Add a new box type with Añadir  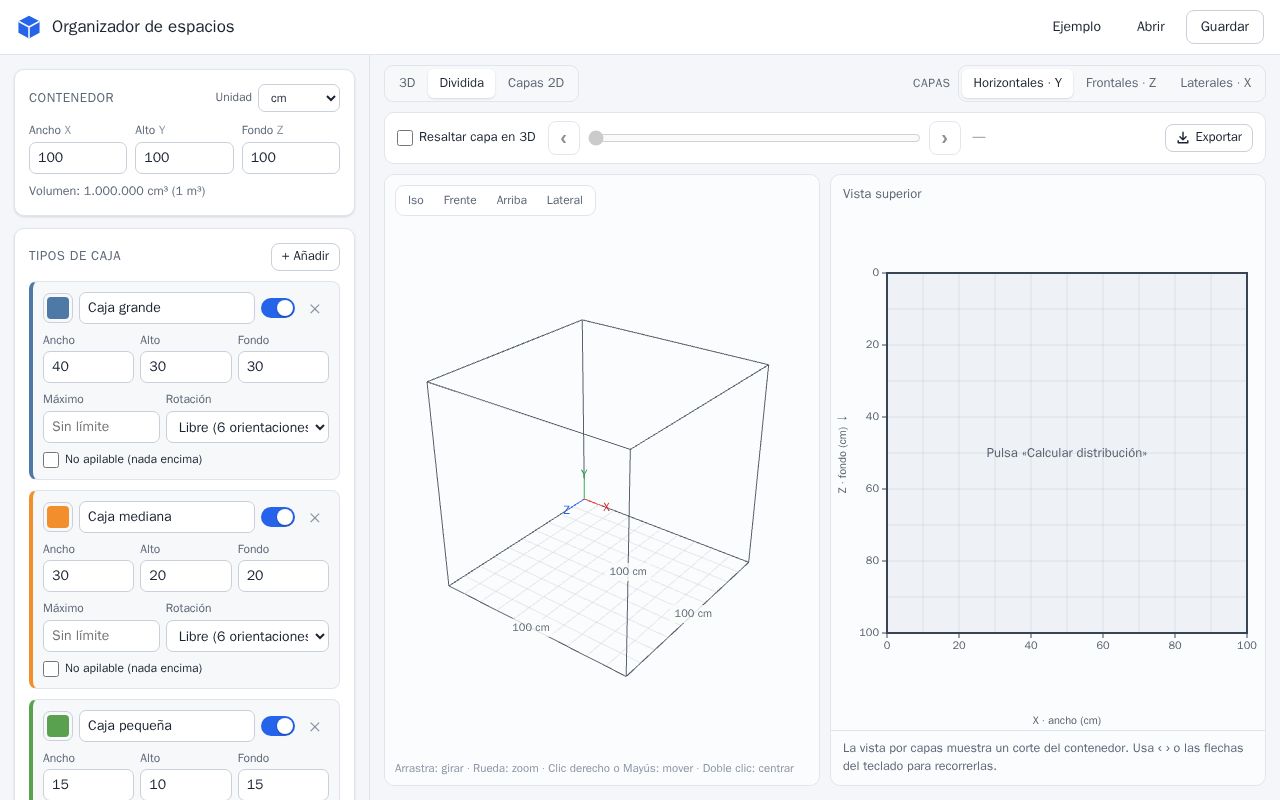(x=305, y=257)
